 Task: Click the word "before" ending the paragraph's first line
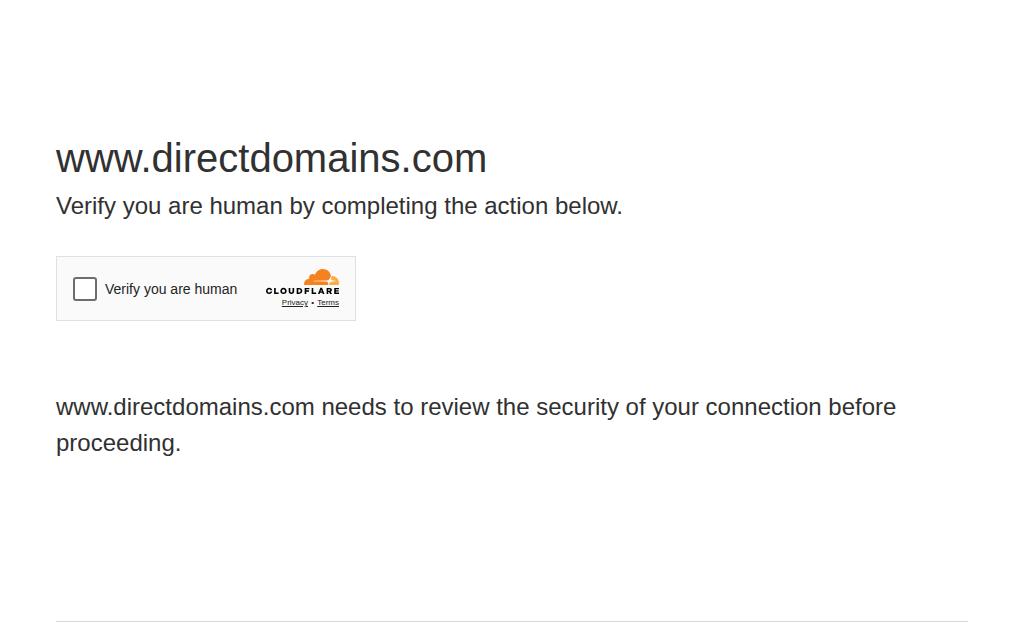pos(862,408)
